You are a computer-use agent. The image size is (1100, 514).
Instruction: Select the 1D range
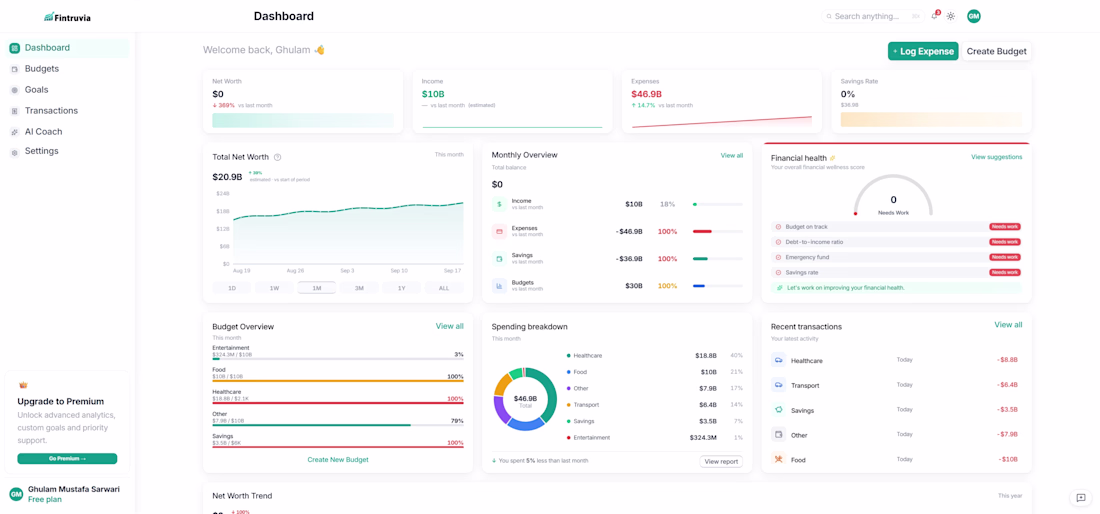tap(232, 288)
